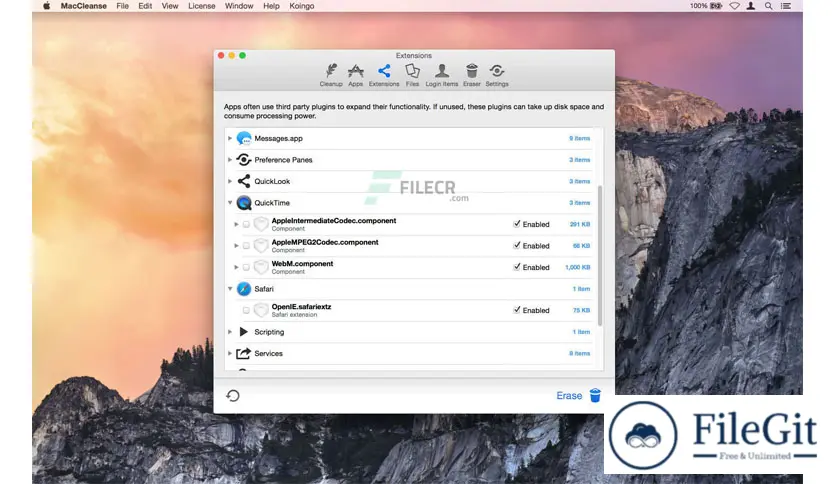Select checkbox for AppleMPEG2Codec.component
Screen dimensions: 836x484
(246, 246)
